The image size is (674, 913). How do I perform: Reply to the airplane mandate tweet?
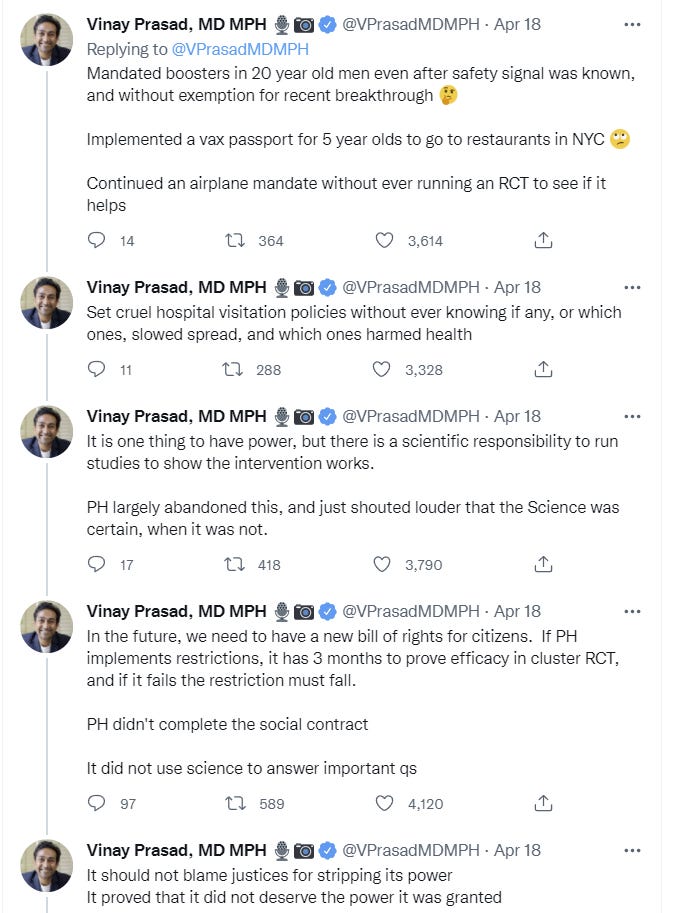click(97, 240)
